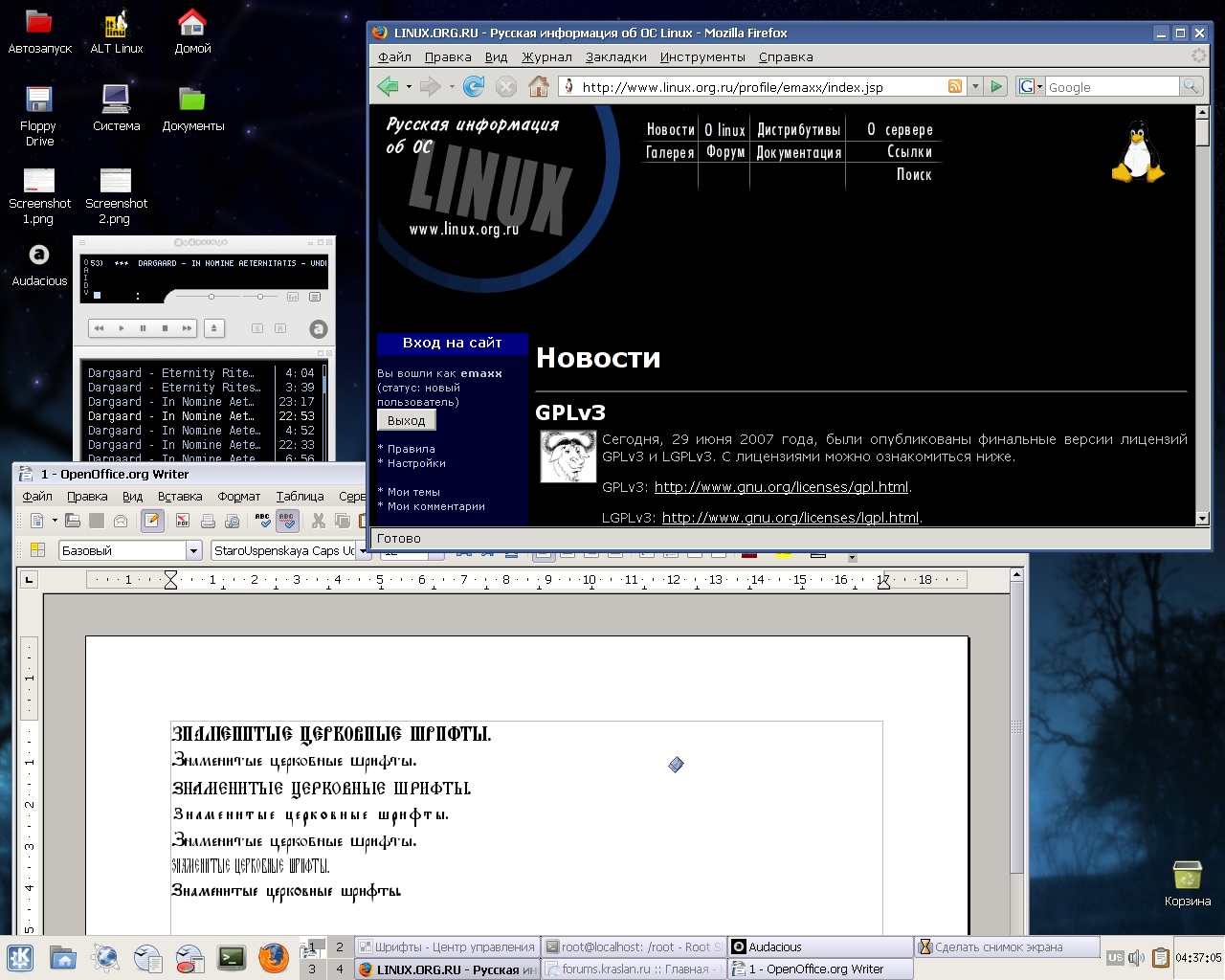Open the Настройки link in sidebar

point(416,463)
